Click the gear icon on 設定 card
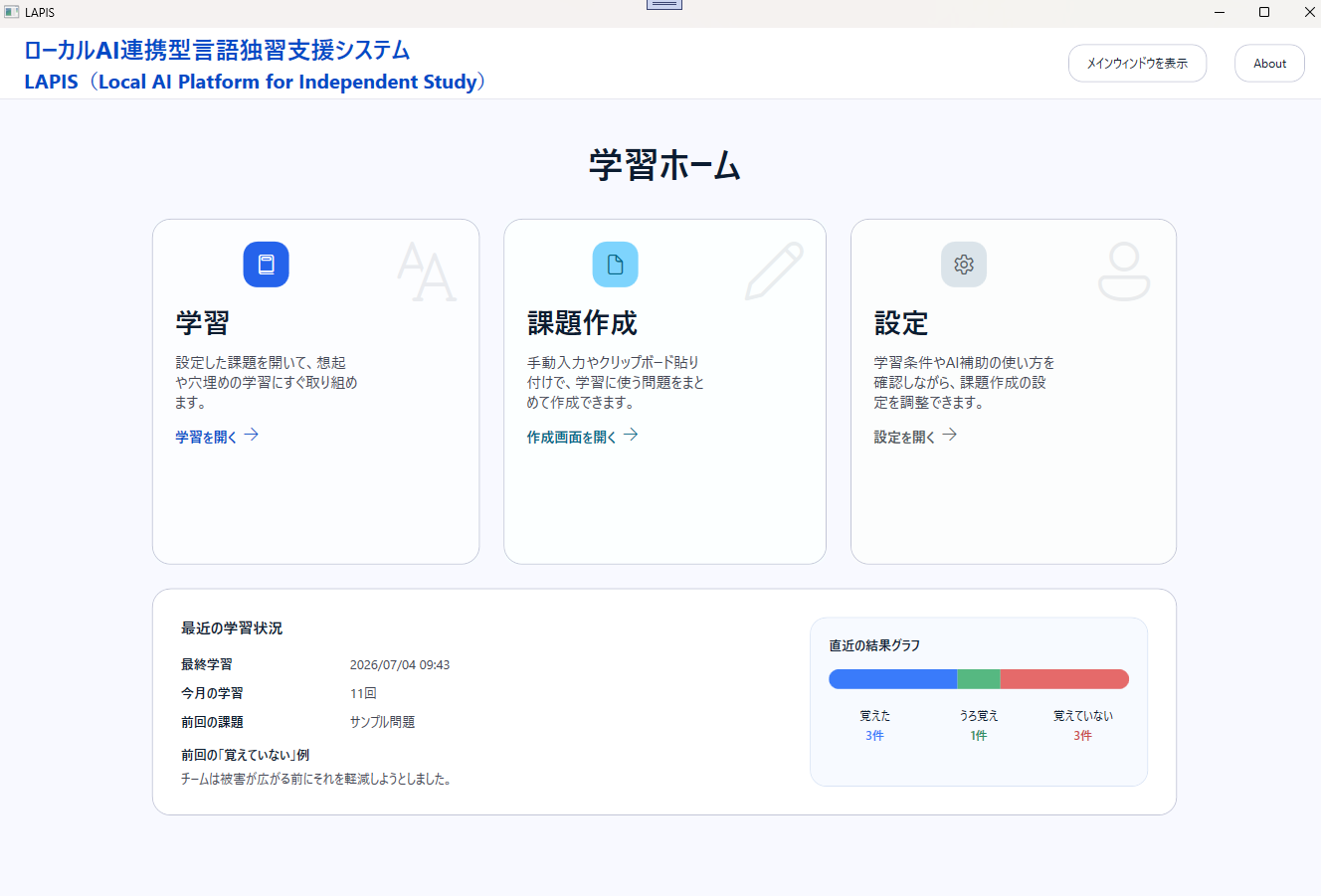 [964, 265]
